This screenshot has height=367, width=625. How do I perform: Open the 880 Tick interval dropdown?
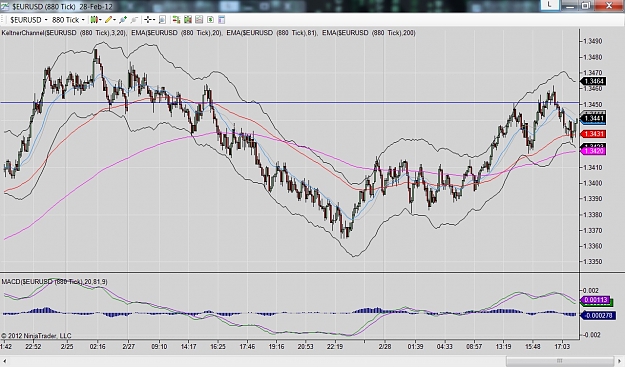coord(68,20)
